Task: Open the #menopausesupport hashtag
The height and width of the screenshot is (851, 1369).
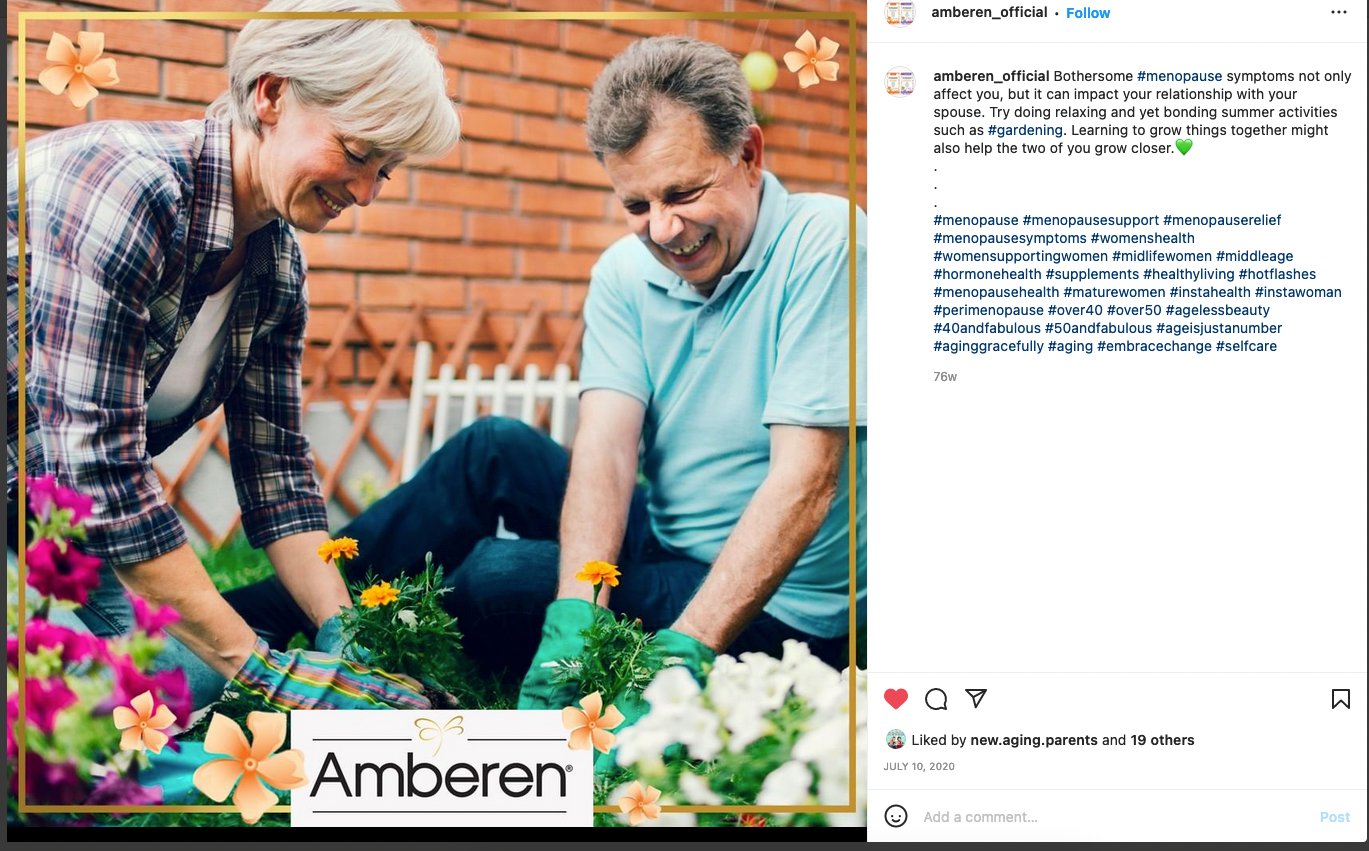Action: click(1091, 220)
